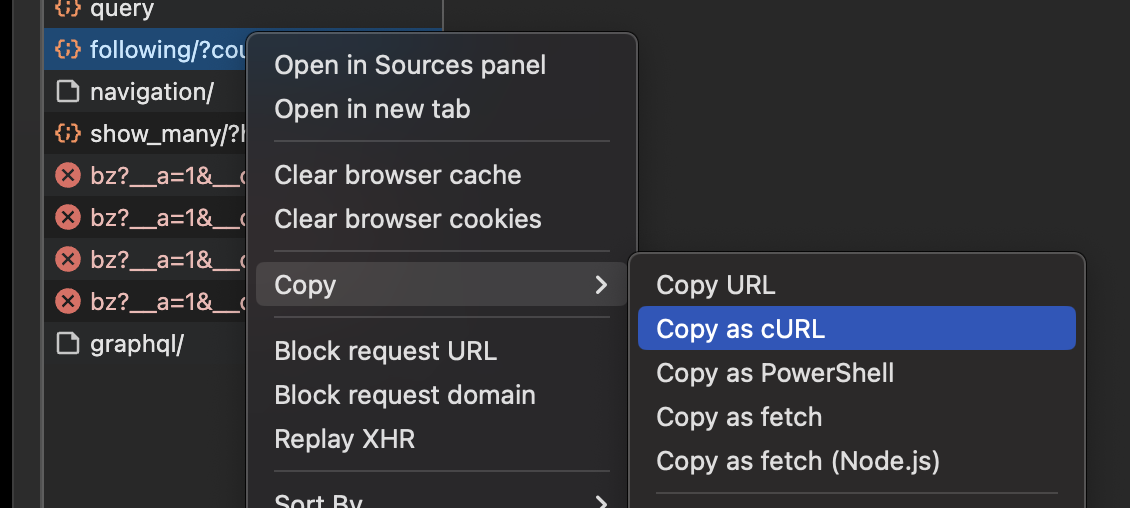Select Clear browser cookies
Image resolution: width=1130 pixels, height=508 pixels.
(x=408, y=219)
